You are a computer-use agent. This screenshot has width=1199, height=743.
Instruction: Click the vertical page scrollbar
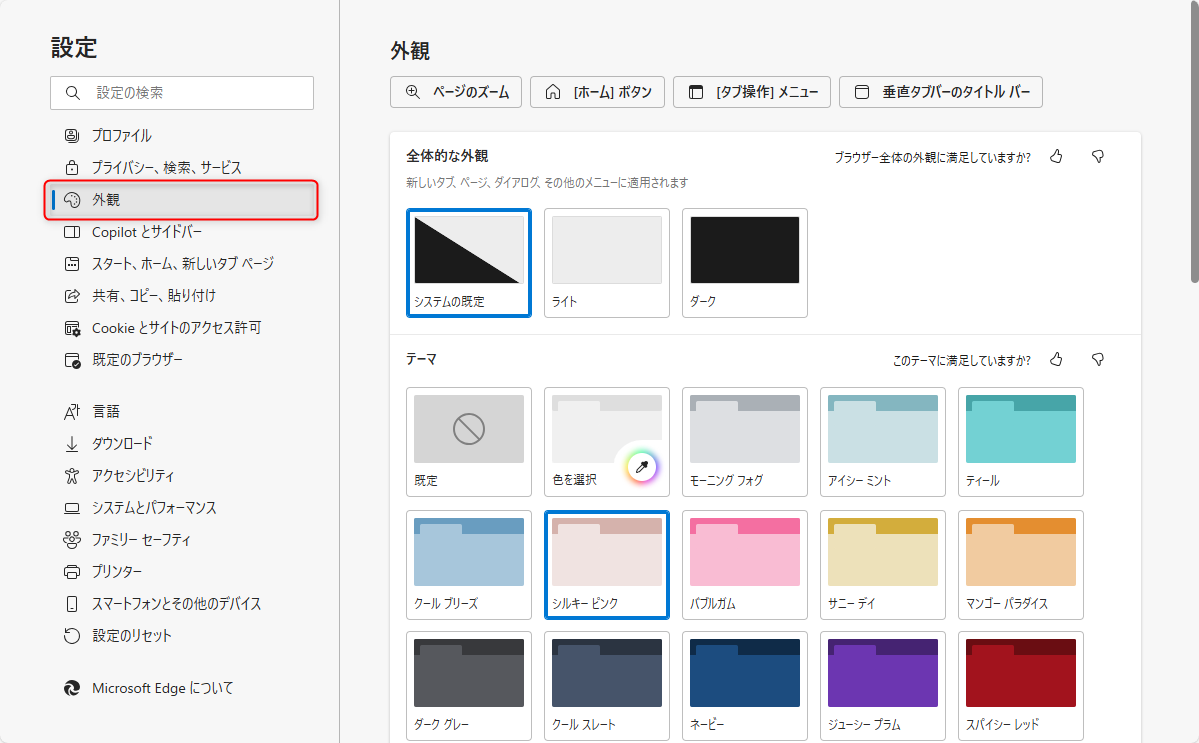(x=1194, y=142)
